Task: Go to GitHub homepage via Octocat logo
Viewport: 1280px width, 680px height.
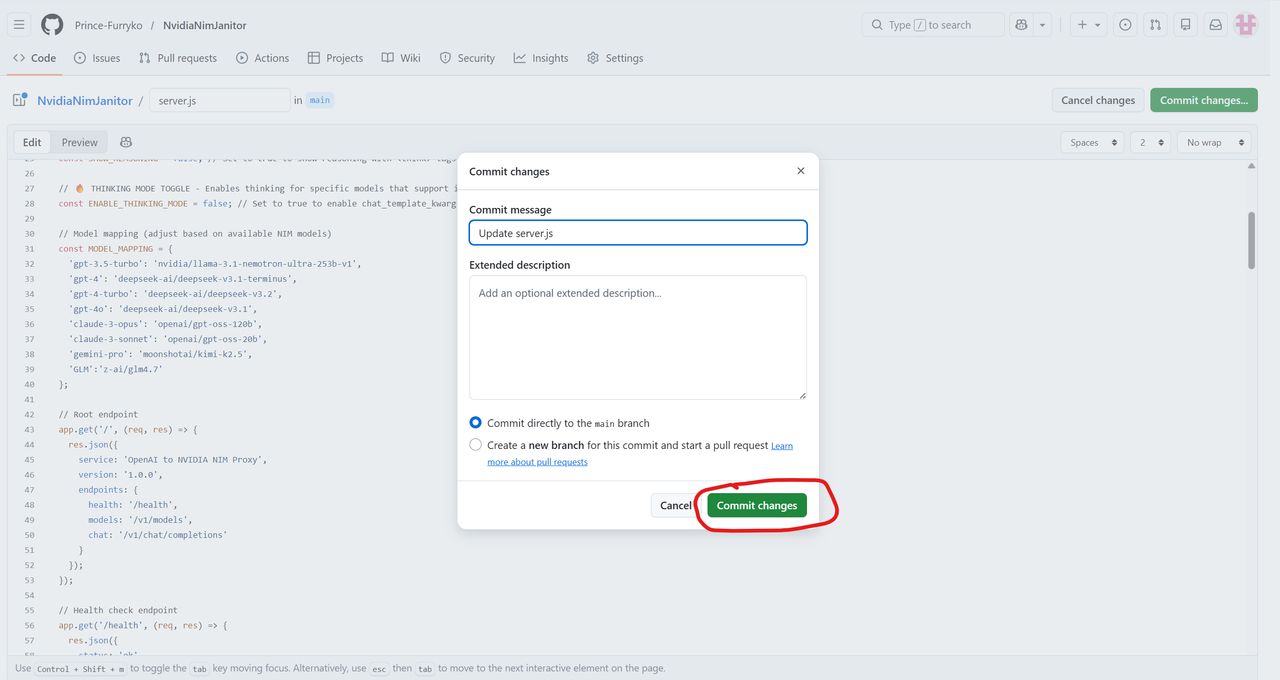Action: (52, 25)
